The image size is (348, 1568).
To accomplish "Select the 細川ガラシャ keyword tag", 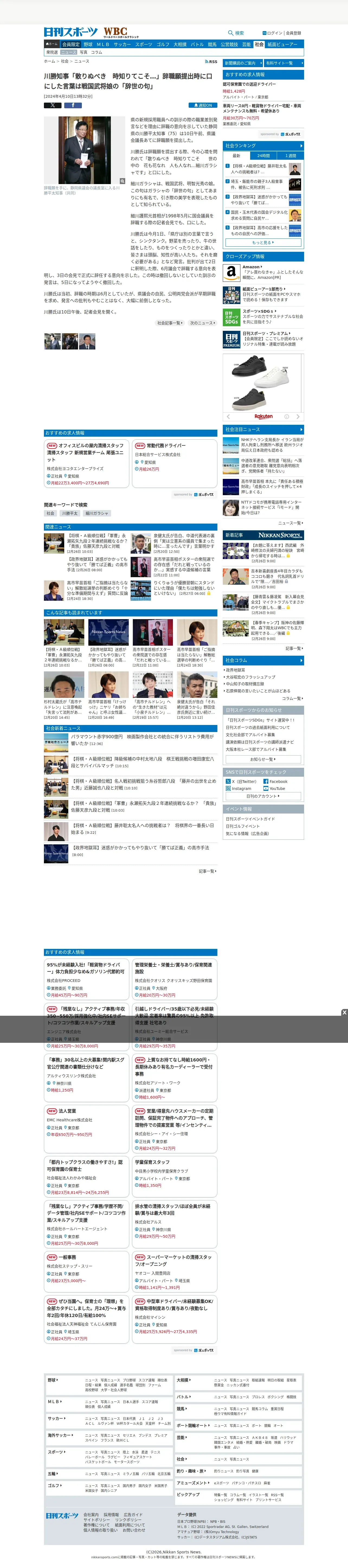I will [97, 513].
